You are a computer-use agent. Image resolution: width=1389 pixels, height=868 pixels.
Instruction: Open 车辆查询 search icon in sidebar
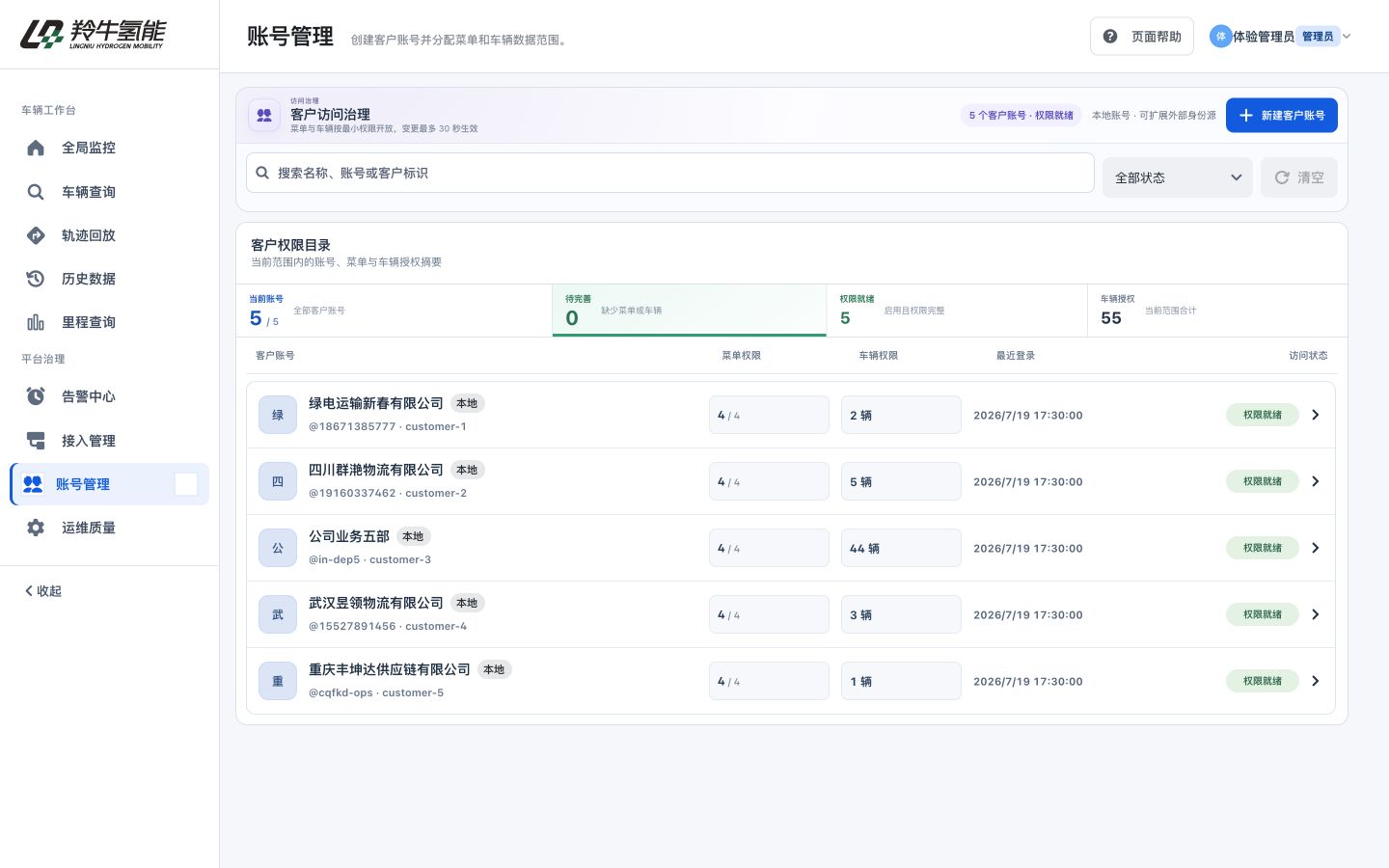[x=36, y=192]
